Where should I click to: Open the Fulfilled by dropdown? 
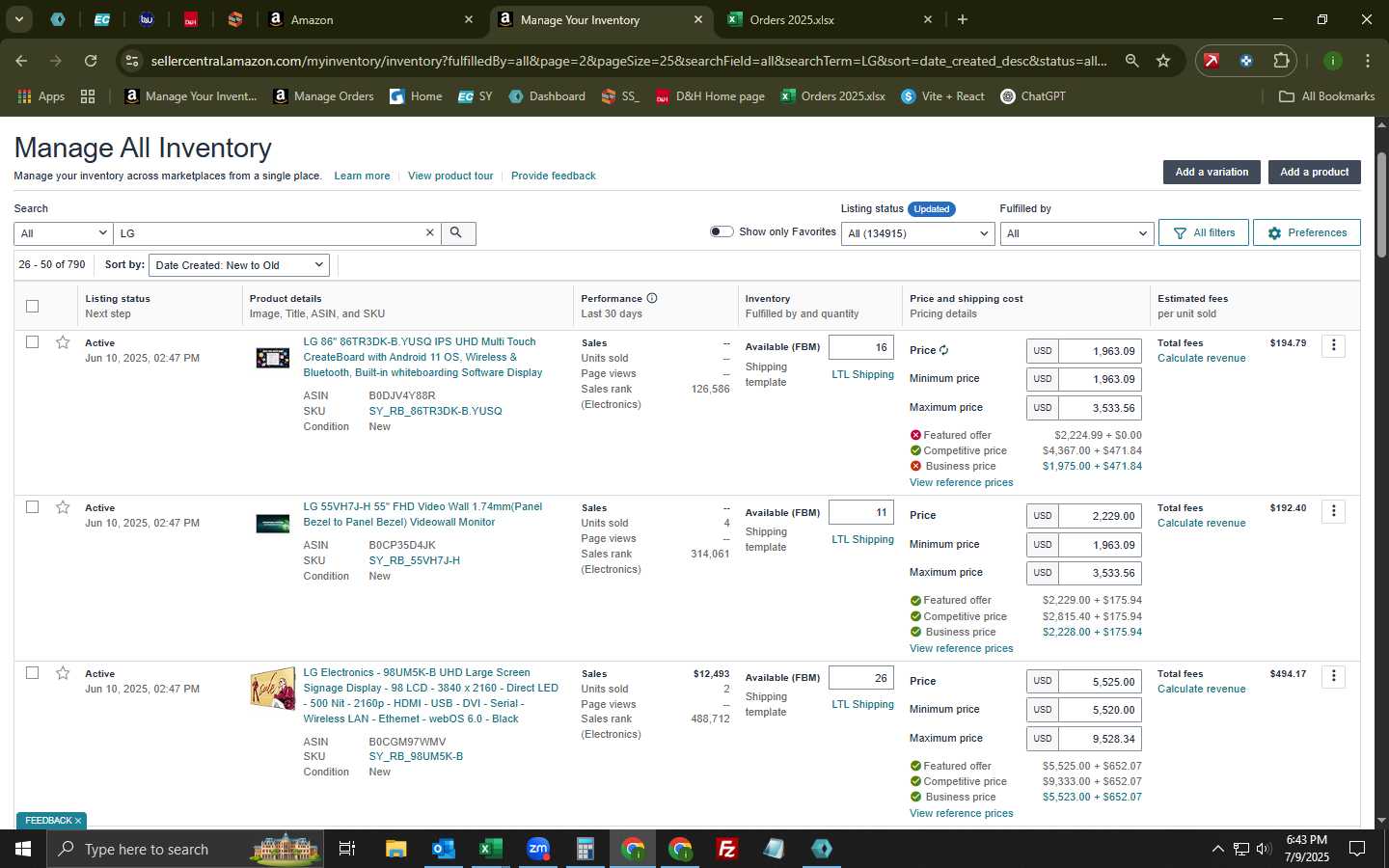pos(1076,233)
